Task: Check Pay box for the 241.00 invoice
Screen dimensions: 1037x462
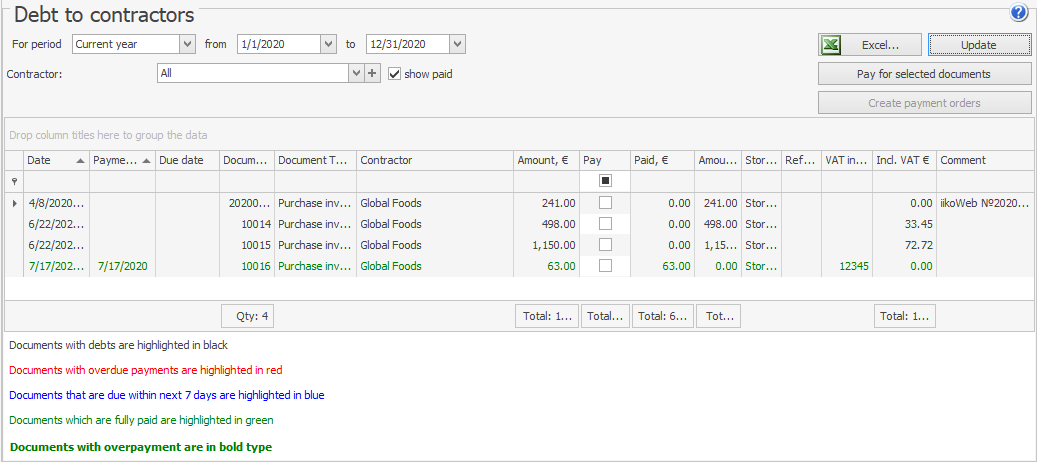Action: click(605, 203)
